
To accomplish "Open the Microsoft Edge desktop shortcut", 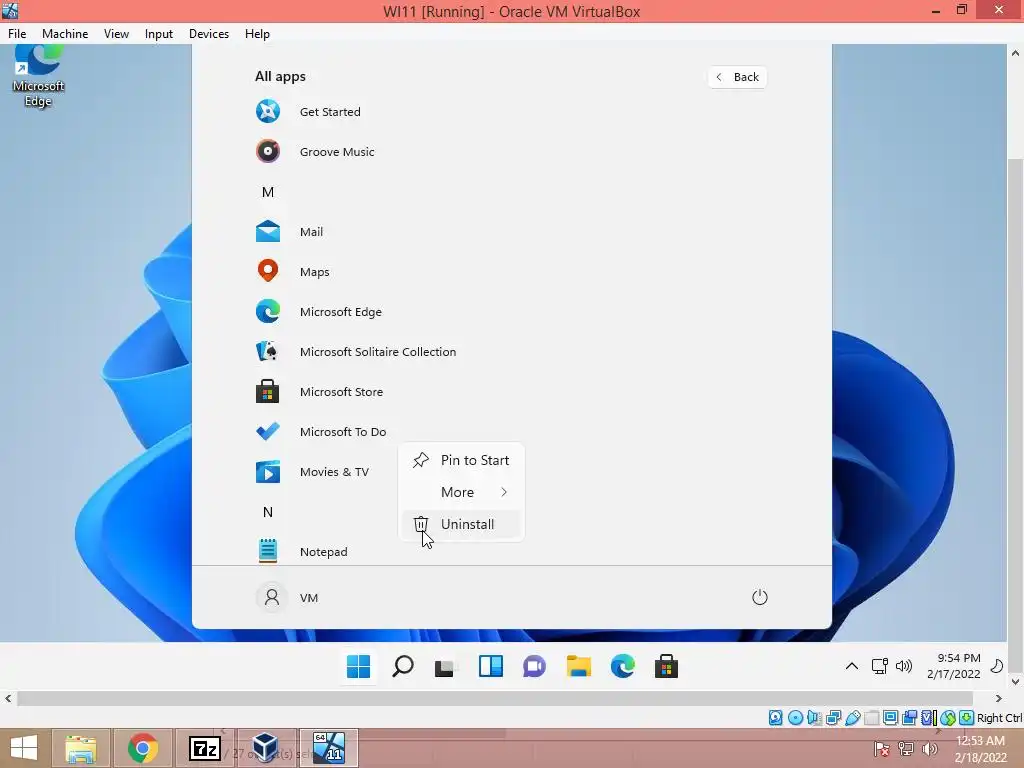I will click(38, 76).
